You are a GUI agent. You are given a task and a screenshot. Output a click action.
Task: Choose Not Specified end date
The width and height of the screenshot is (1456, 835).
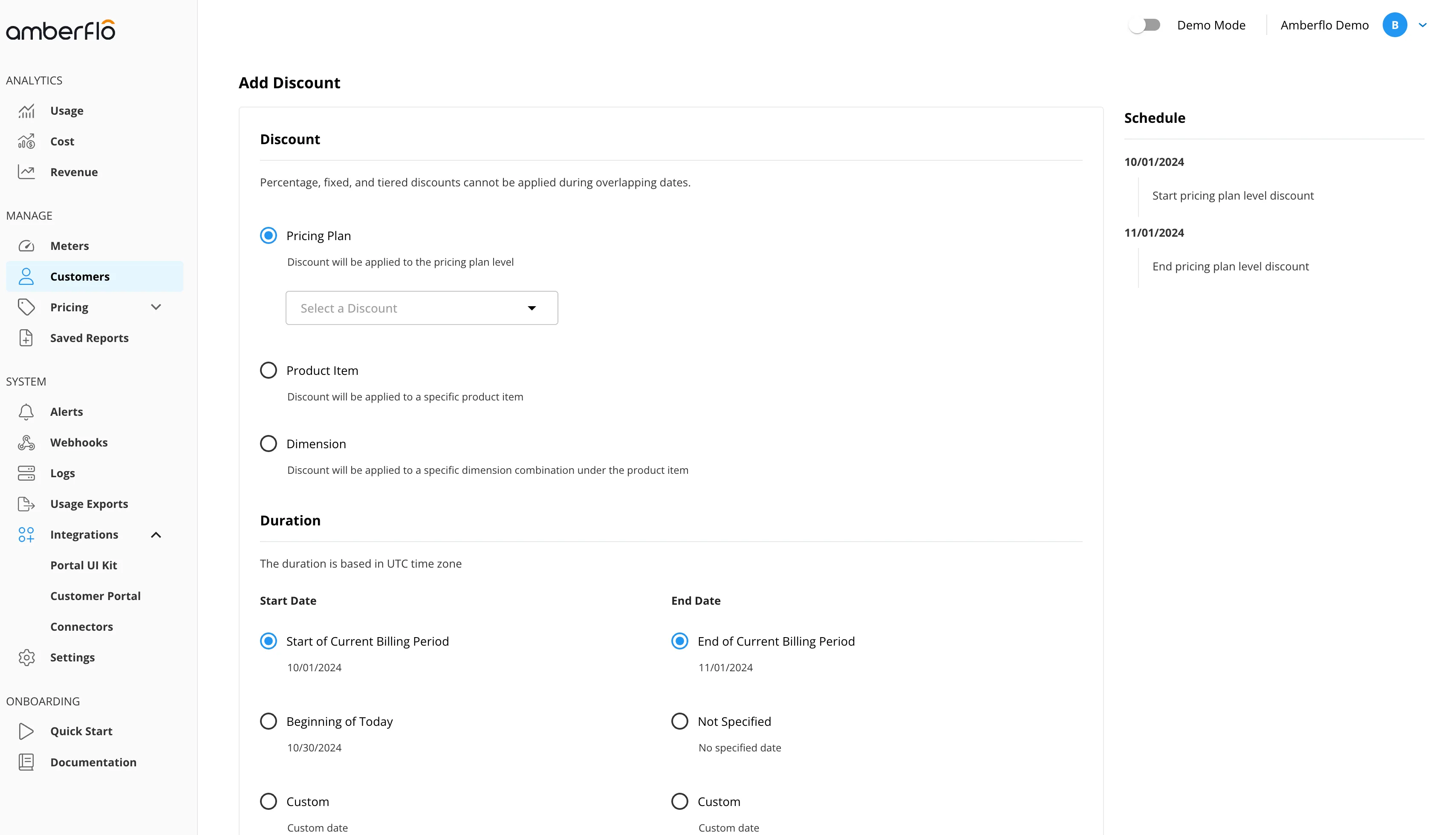679,722
